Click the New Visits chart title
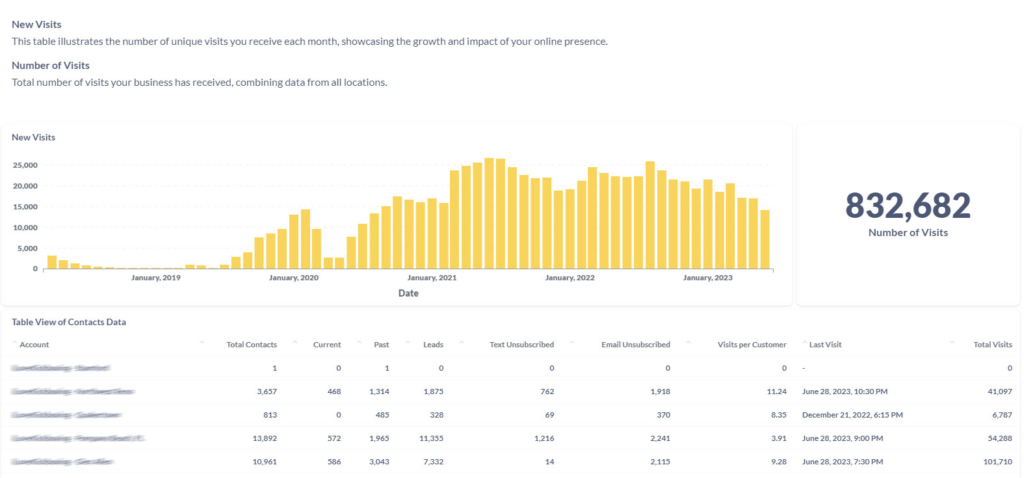 click(x=33, y=137)
